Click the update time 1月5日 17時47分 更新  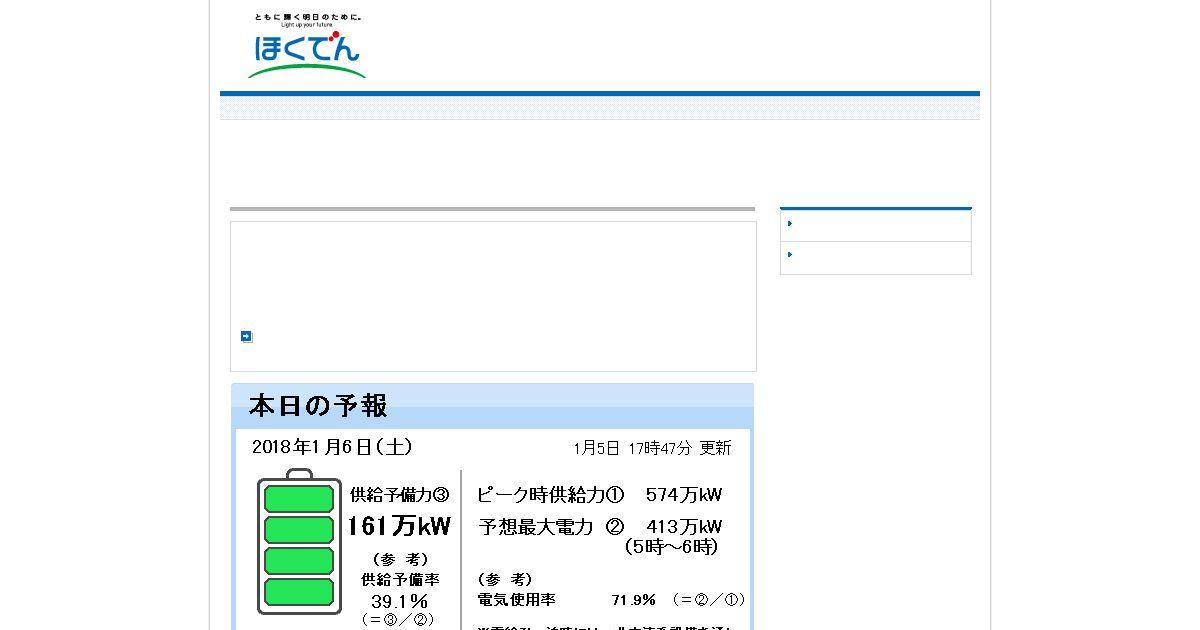[x=652, y=448]
